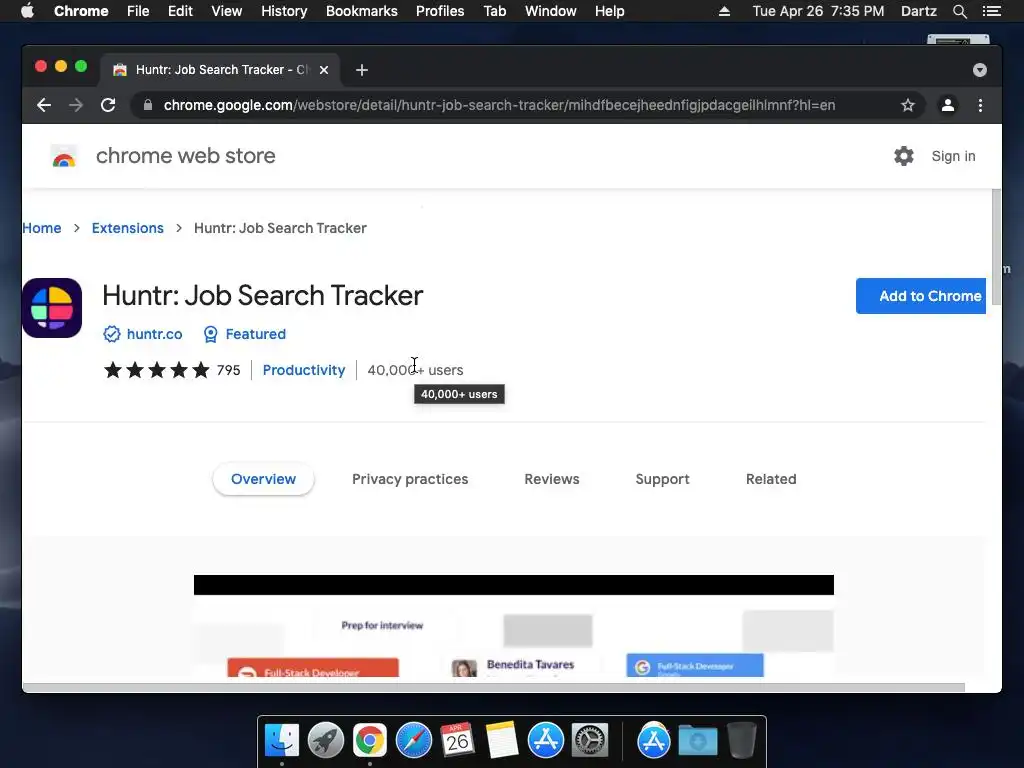Click the extension preview screenshot

click(514, 626)
